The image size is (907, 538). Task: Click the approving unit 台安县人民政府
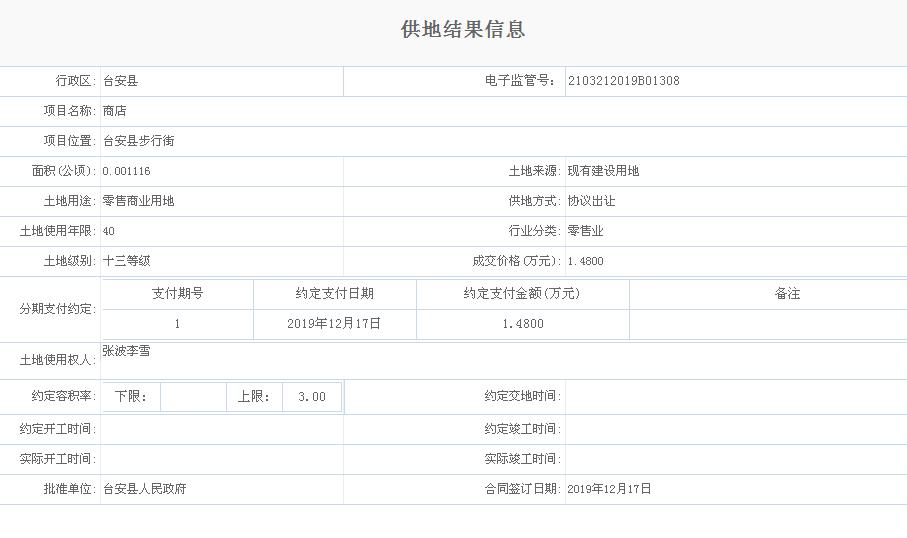tap(145, 489)
